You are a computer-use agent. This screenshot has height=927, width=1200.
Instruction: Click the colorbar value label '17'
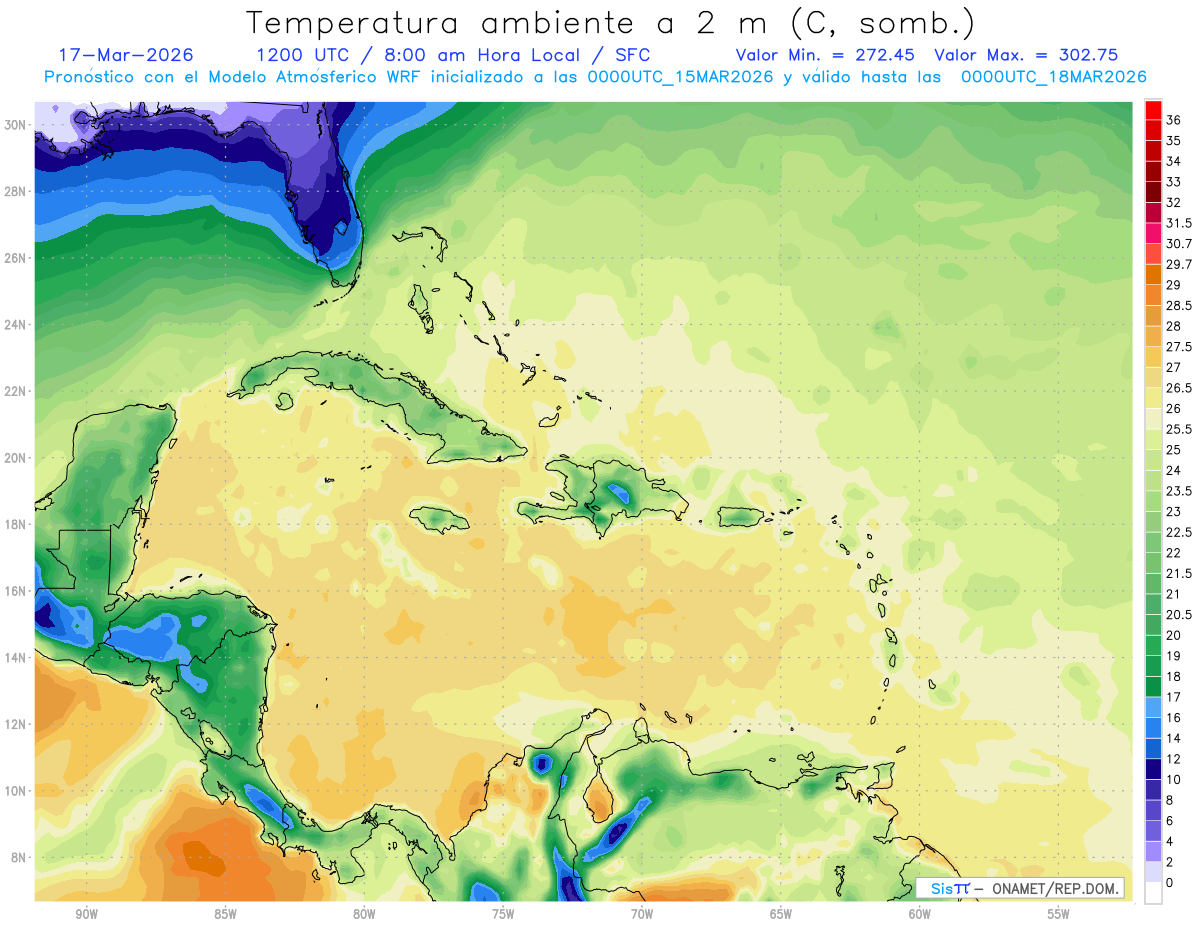tap(1174, 697)
